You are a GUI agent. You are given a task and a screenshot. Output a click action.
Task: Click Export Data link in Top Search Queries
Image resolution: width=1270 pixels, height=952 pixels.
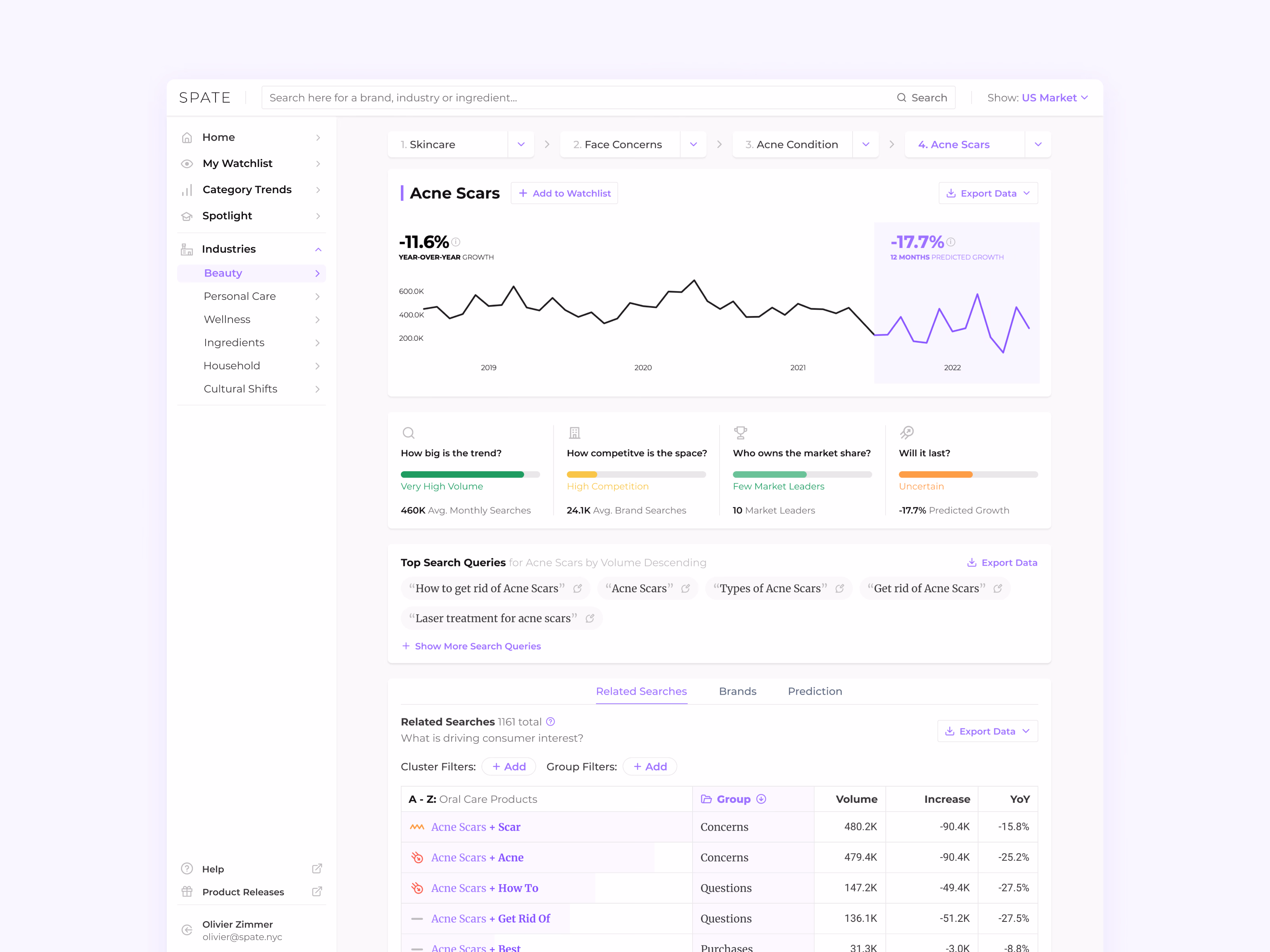(x=1003, y=562)
